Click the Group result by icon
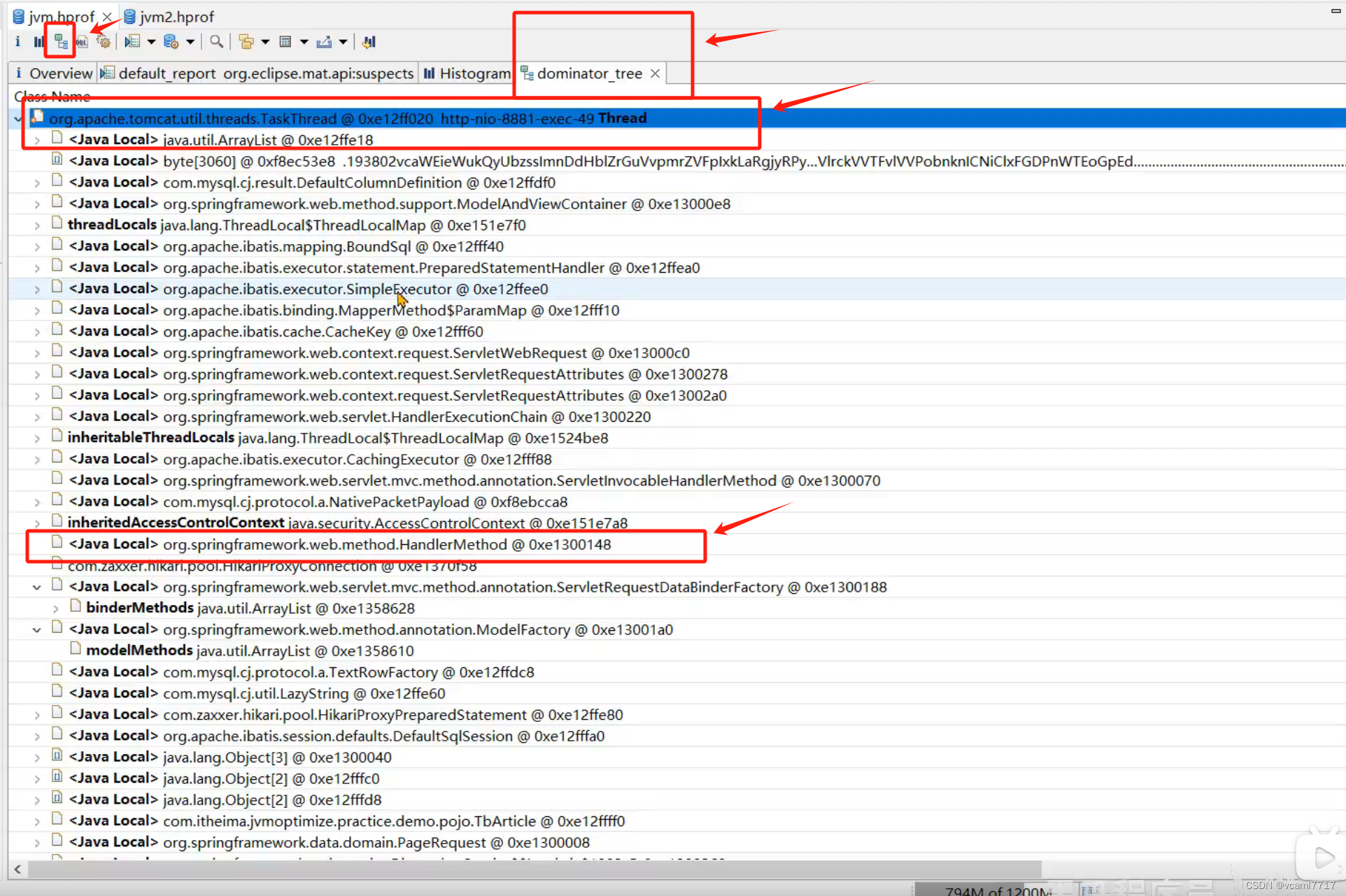The height and width of the screenshot is (896, 1346). tap(246, 42)
